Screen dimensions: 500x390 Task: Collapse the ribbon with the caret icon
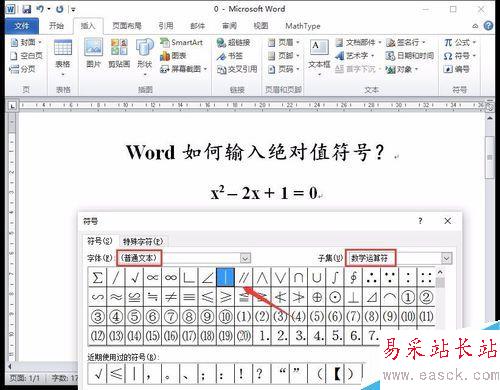pos(475,26)
